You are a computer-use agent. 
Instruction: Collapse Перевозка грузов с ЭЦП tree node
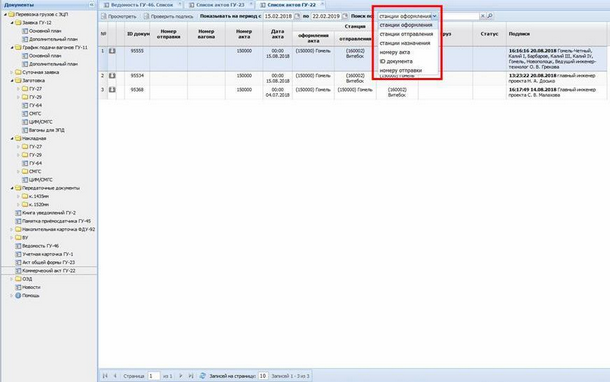point(5,14)
